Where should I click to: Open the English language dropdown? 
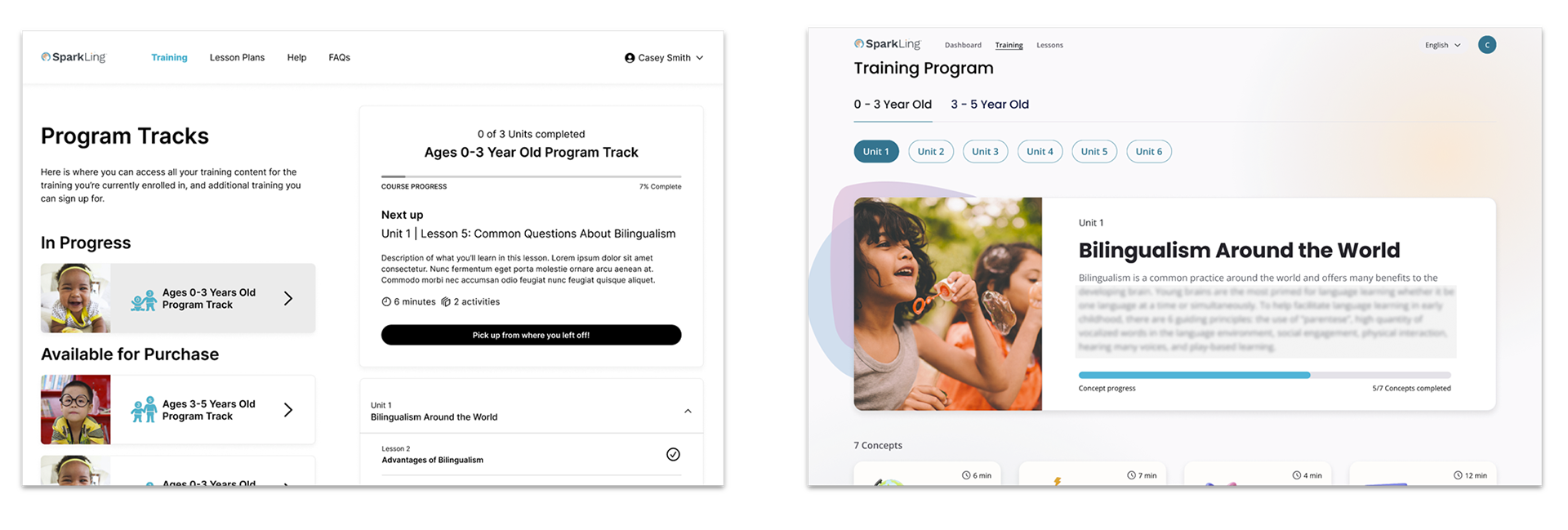1442,46
